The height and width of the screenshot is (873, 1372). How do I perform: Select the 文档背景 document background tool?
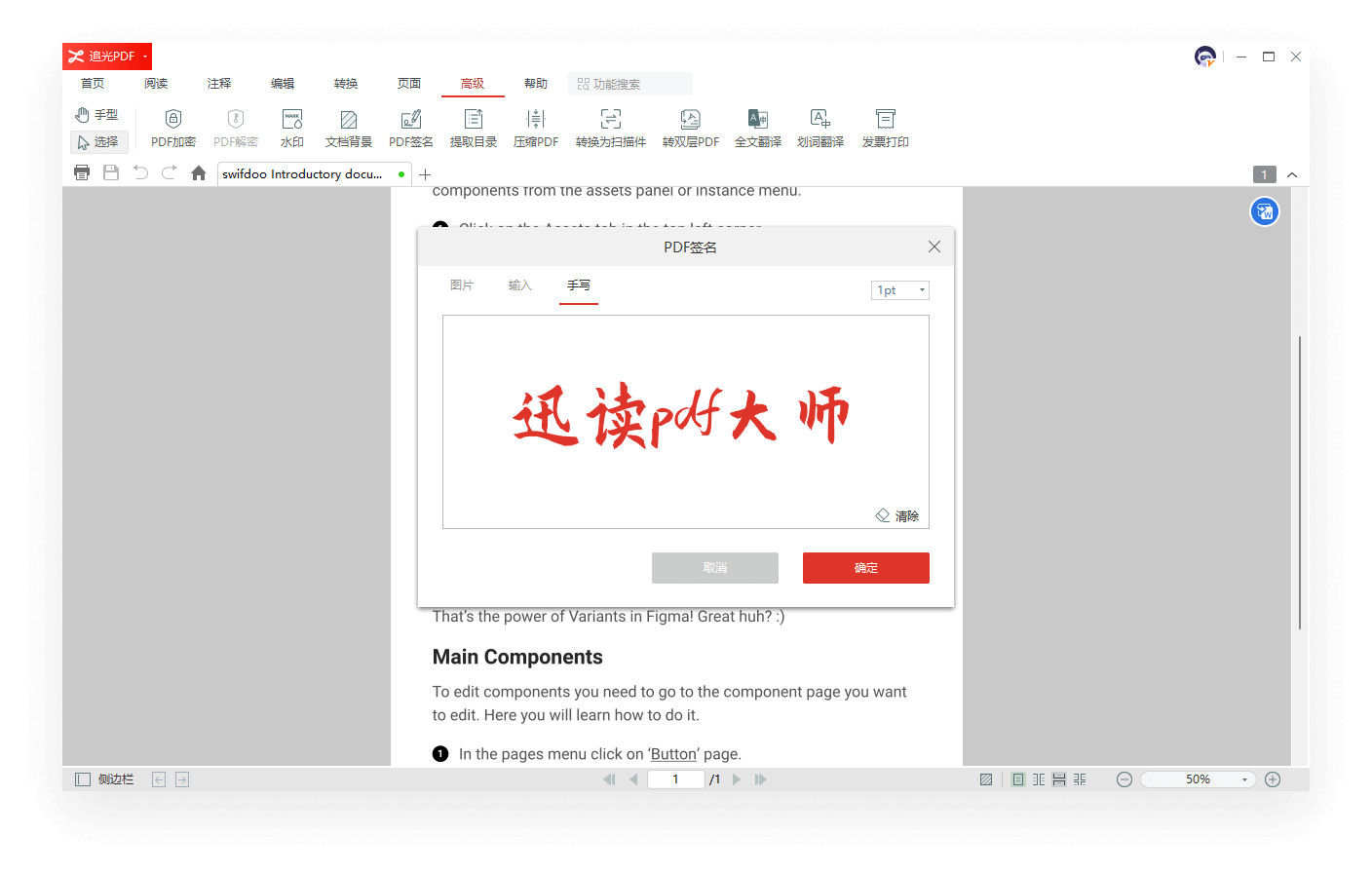tap(348, 120)
